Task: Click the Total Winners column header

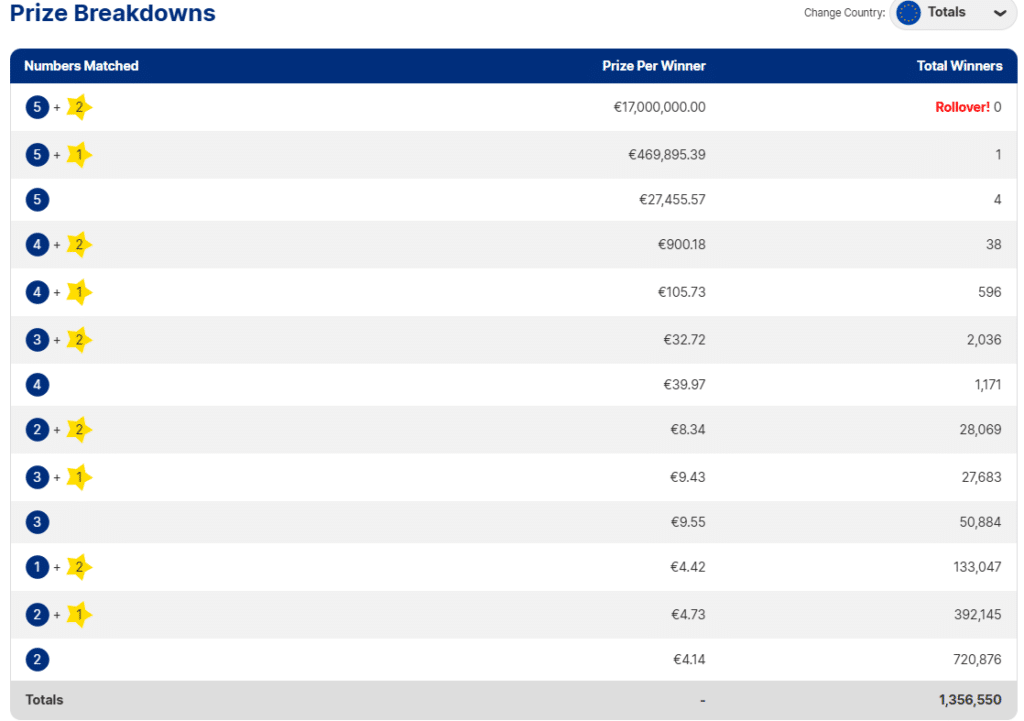Action: click(959, 66)
